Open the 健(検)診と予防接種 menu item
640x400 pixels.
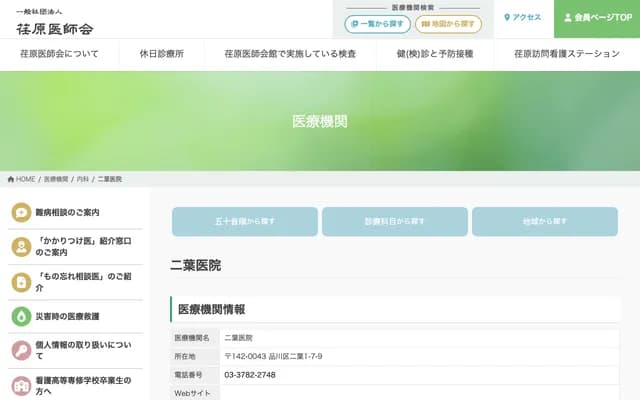click(434, 54)
